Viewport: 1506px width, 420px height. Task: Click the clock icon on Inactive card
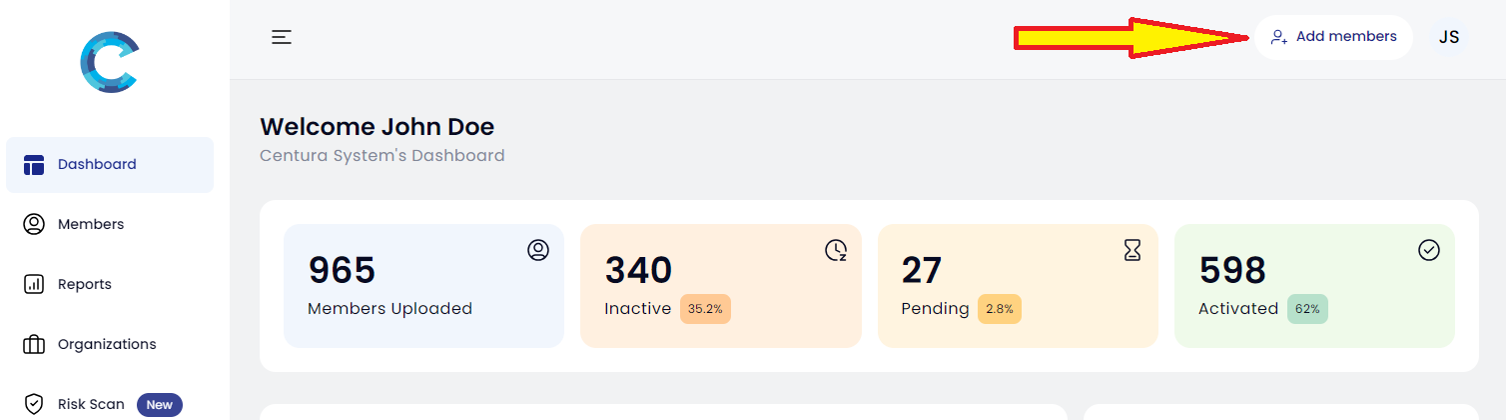pyautogui.click(x=836, y=250)
